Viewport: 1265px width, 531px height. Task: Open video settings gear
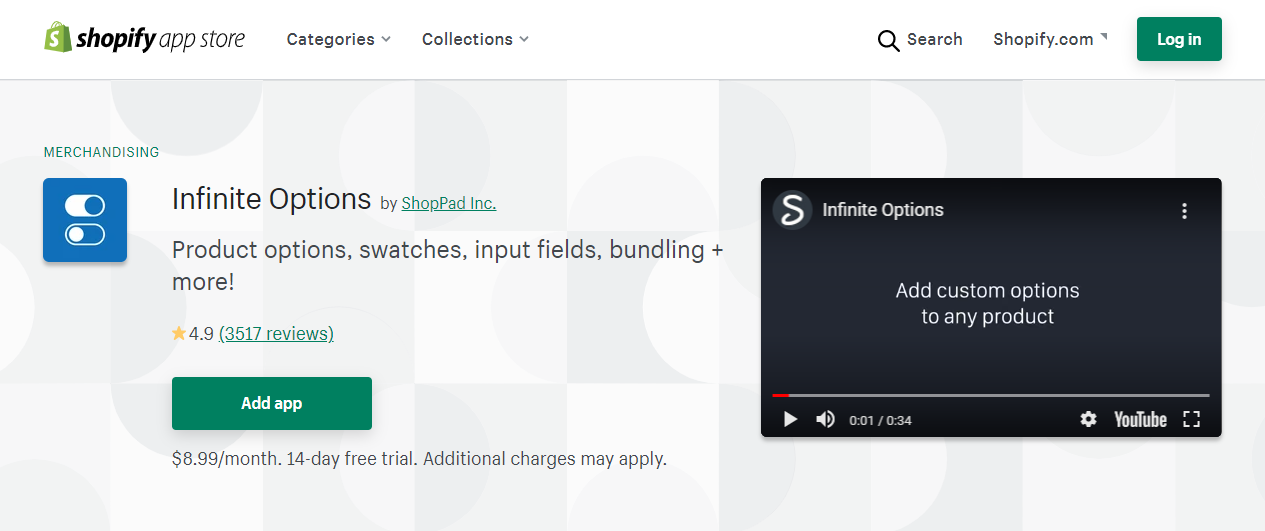[1088, 419]
